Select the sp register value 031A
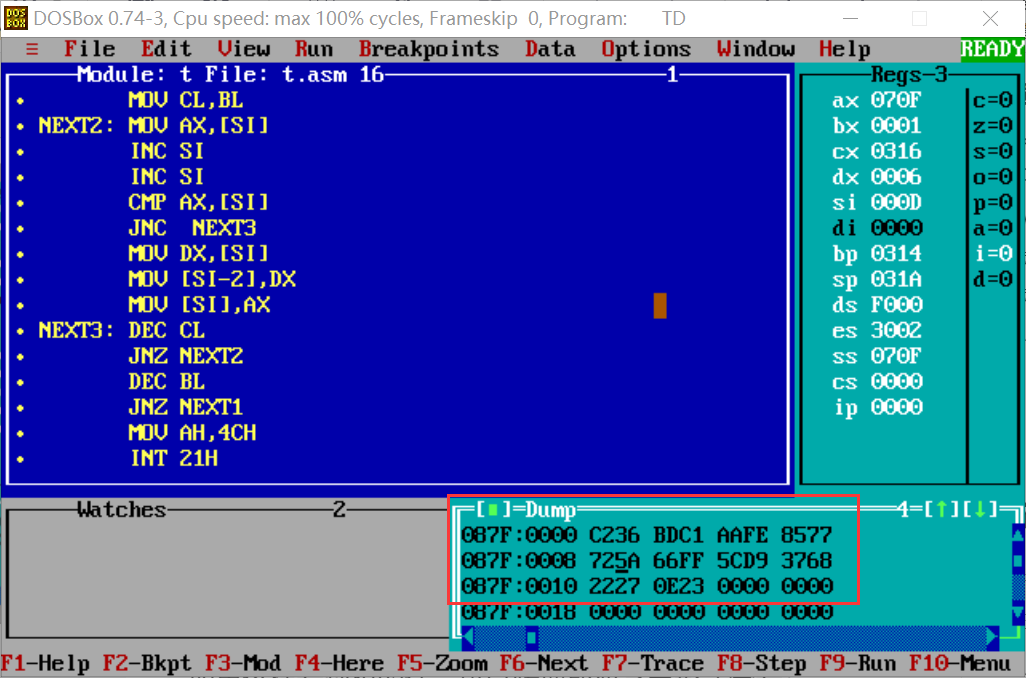 pos(896,279)
